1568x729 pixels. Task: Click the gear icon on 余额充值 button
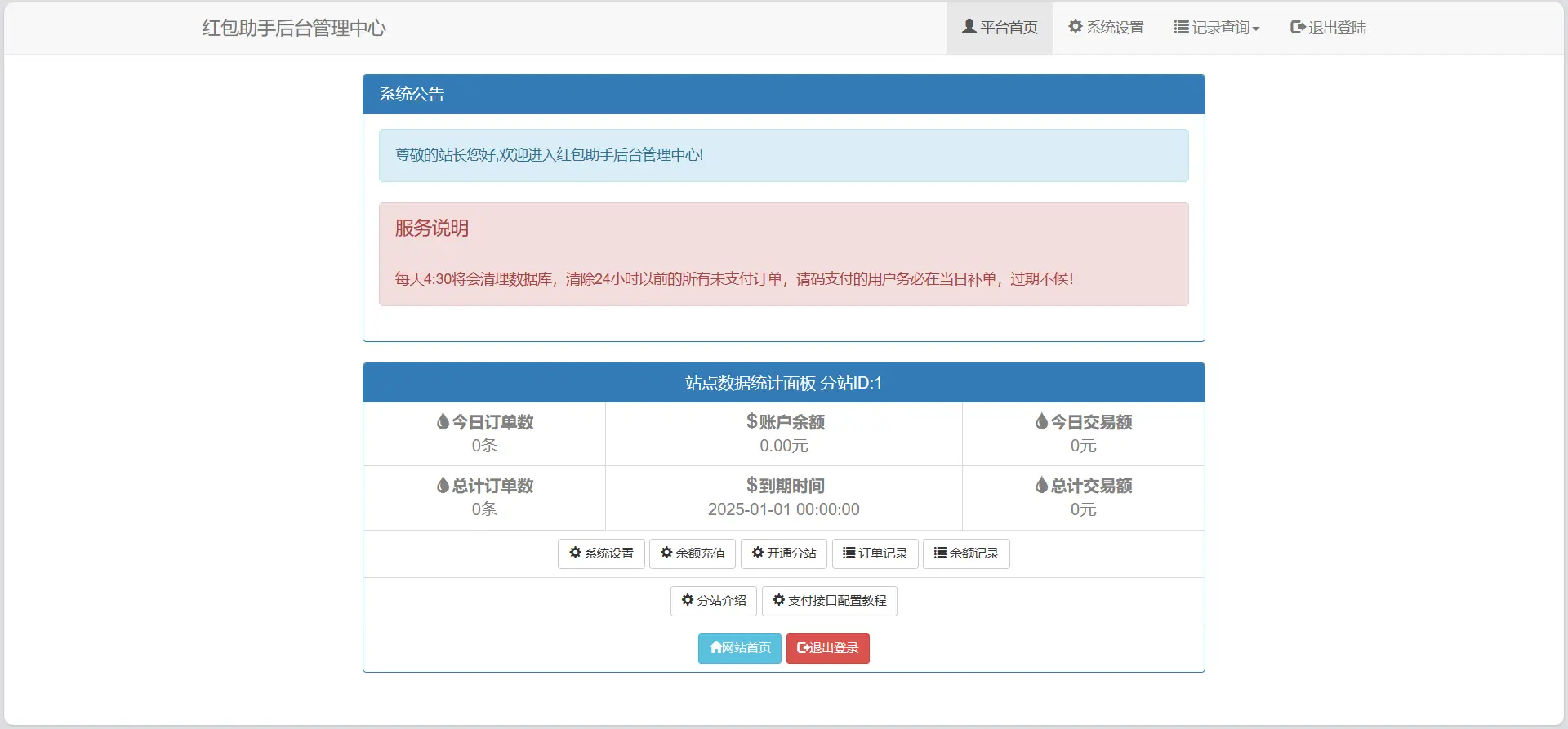666,553
